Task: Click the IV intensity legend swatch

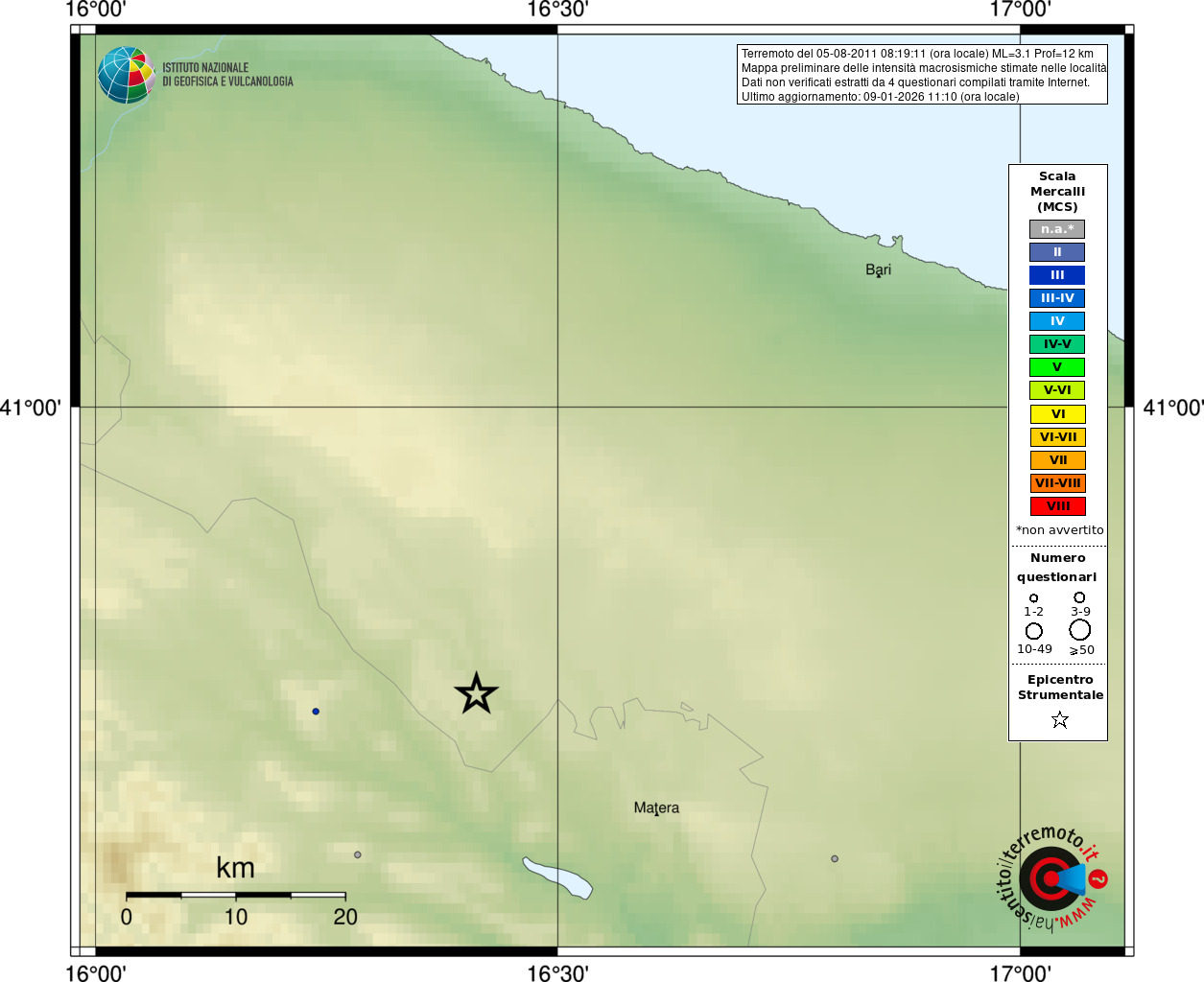Action: click(x=1057, y=321)
